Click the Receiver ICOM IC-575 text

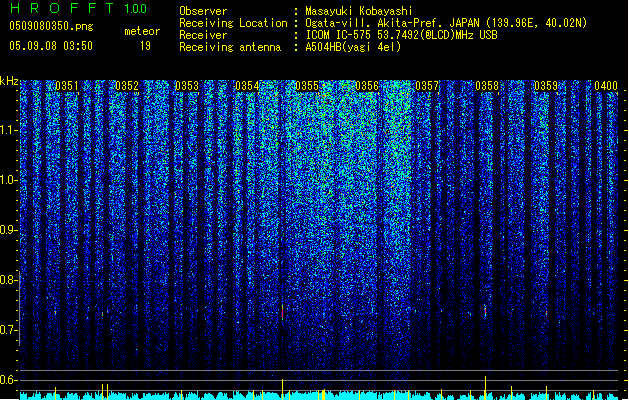[401, 35]
